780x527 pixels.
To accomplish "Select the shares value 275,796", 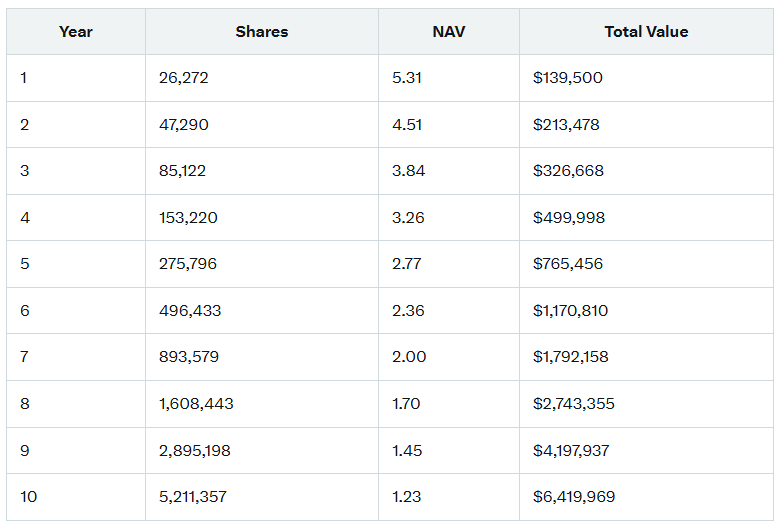I will (188, 264).
